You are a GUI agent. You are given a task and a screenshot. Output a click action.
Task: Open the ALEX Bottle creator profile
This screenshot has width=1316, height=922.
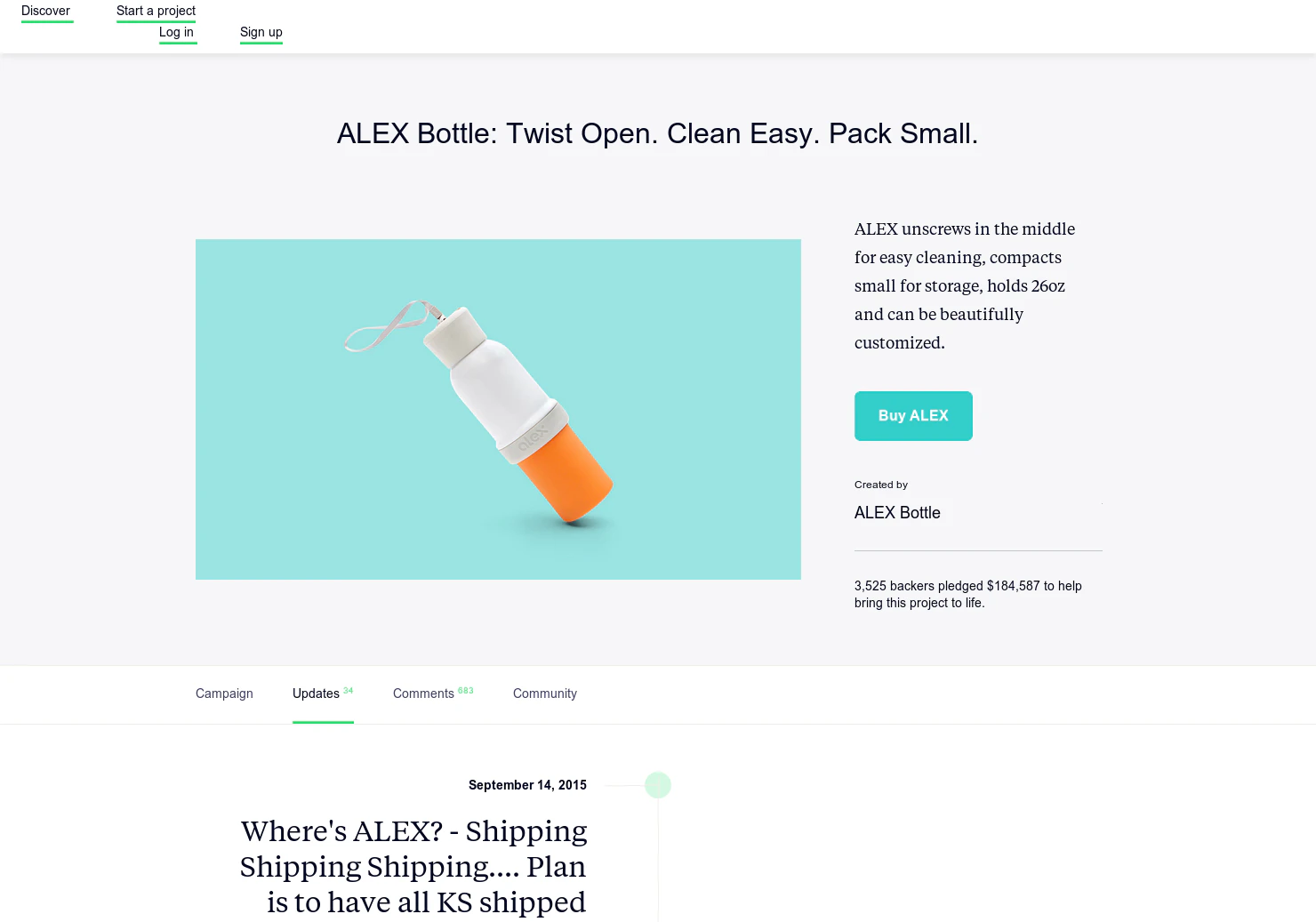897,513
